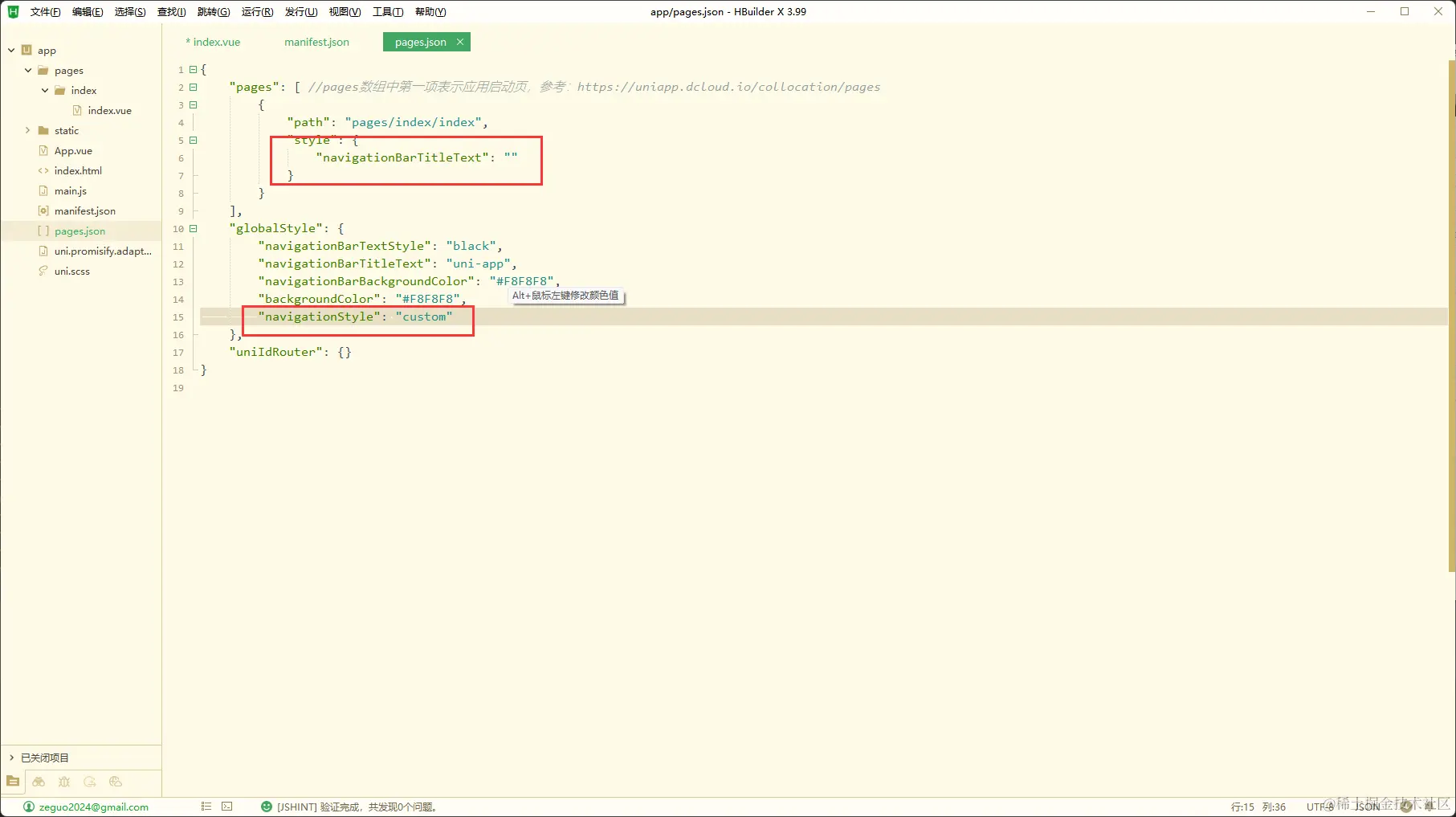Click the pages.json bracket file icon
This screenshot has height=817, width=1456.
pos(43,231)
